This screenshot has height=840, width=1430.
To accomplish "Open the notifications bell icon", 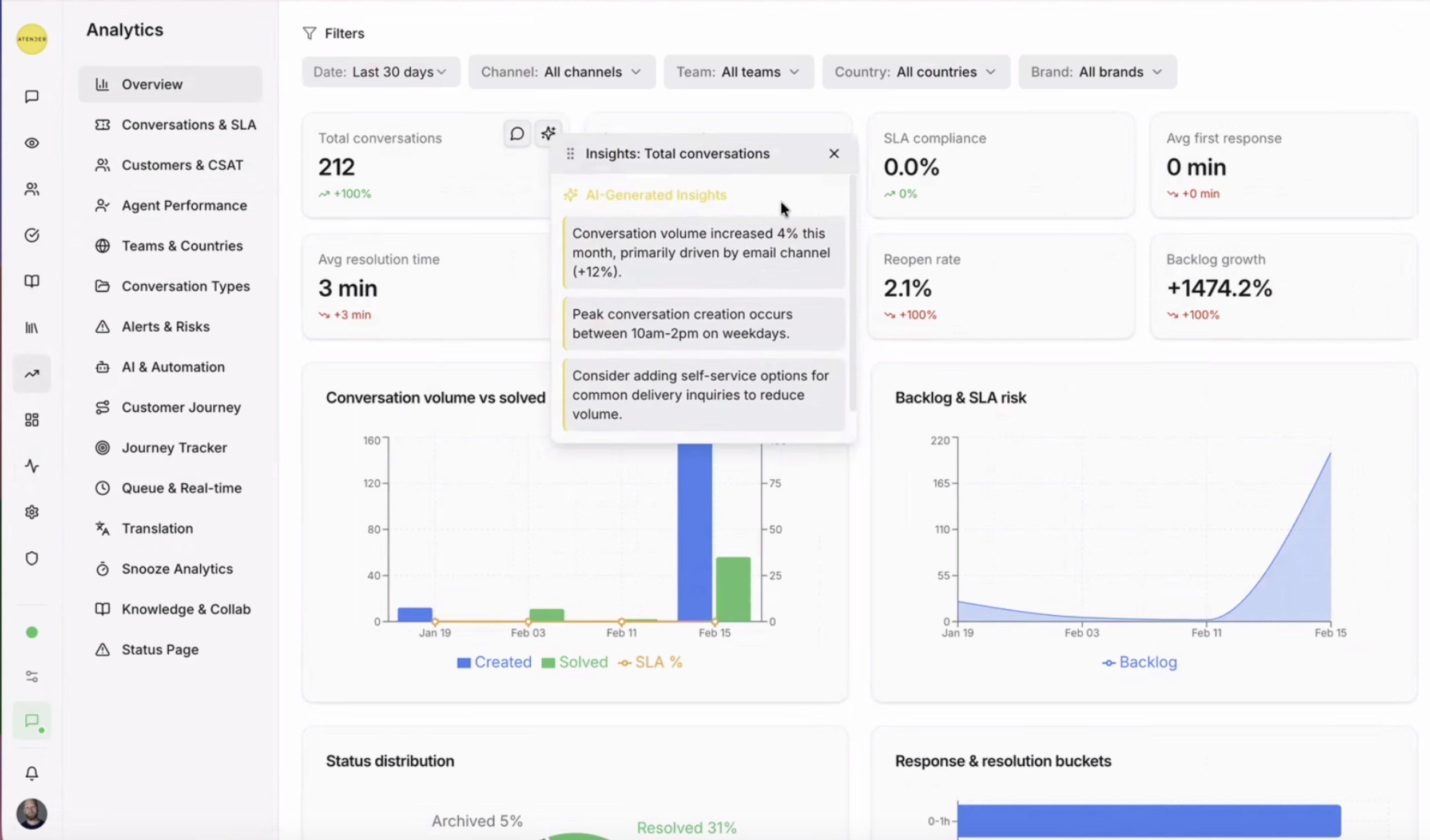I will click(x=32, y=773).
